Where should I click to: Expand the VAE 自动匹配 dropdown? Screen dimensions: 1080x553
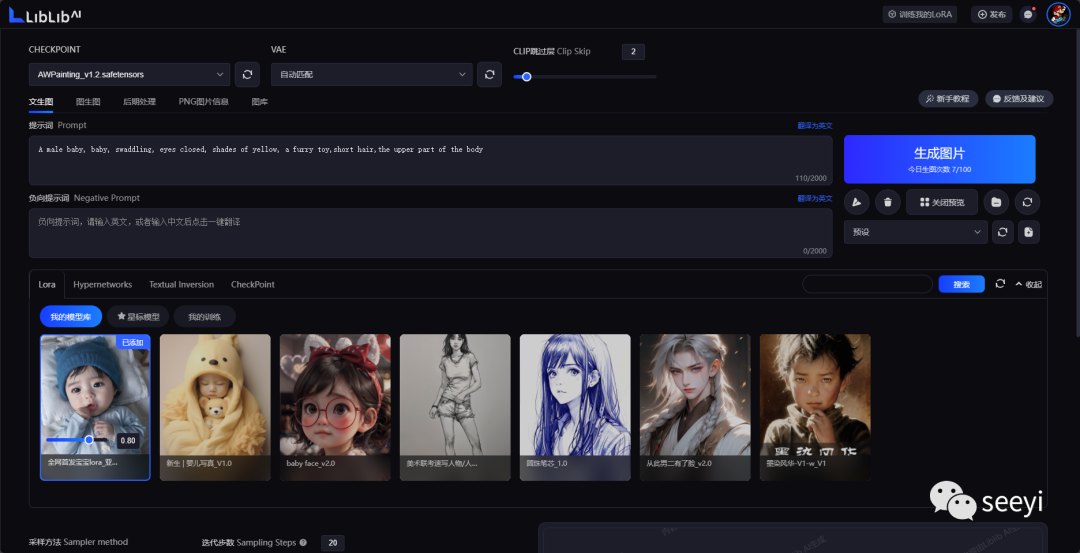point(371,74)
